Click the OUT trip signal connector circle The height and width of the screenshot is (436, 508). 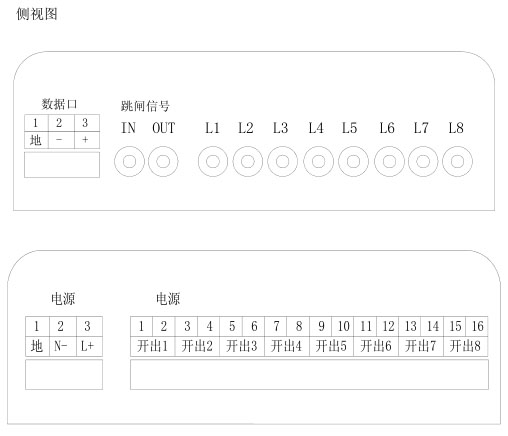(x=163, y=162)
